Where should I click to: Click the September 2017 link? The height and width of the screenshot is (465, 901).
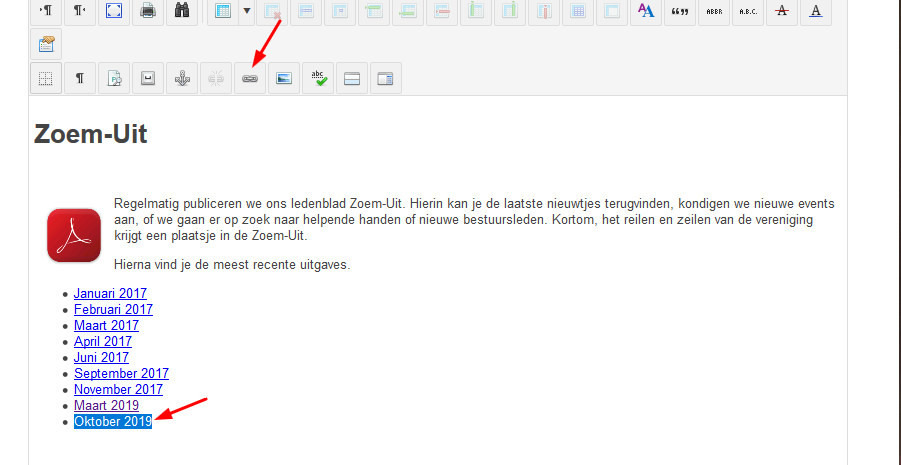[x=121, y=374]
